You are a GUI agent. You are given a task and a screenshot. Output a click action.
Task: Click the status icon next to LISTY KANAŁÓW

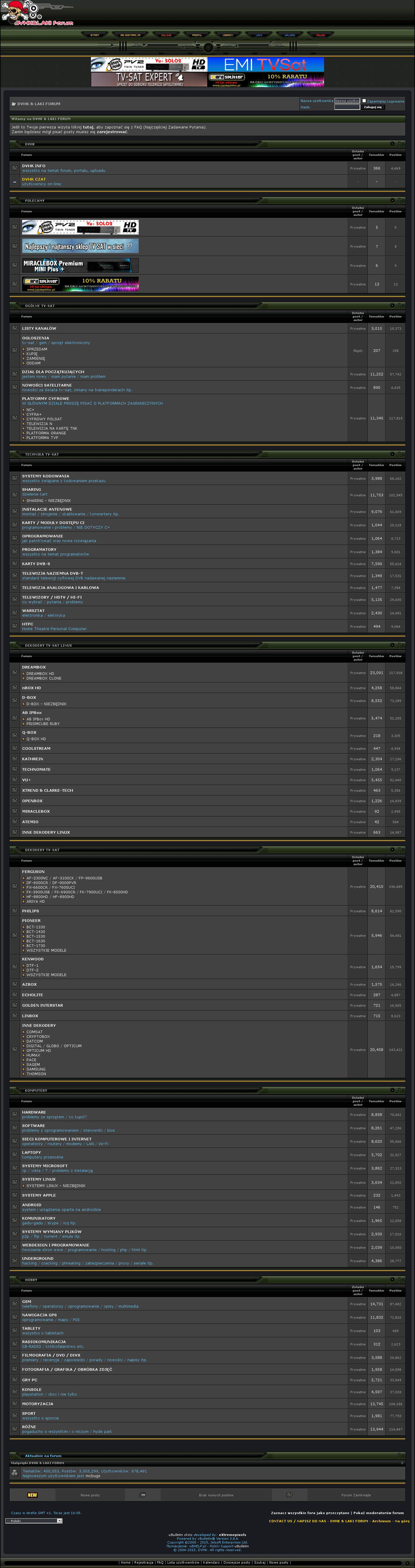[15, 328]
